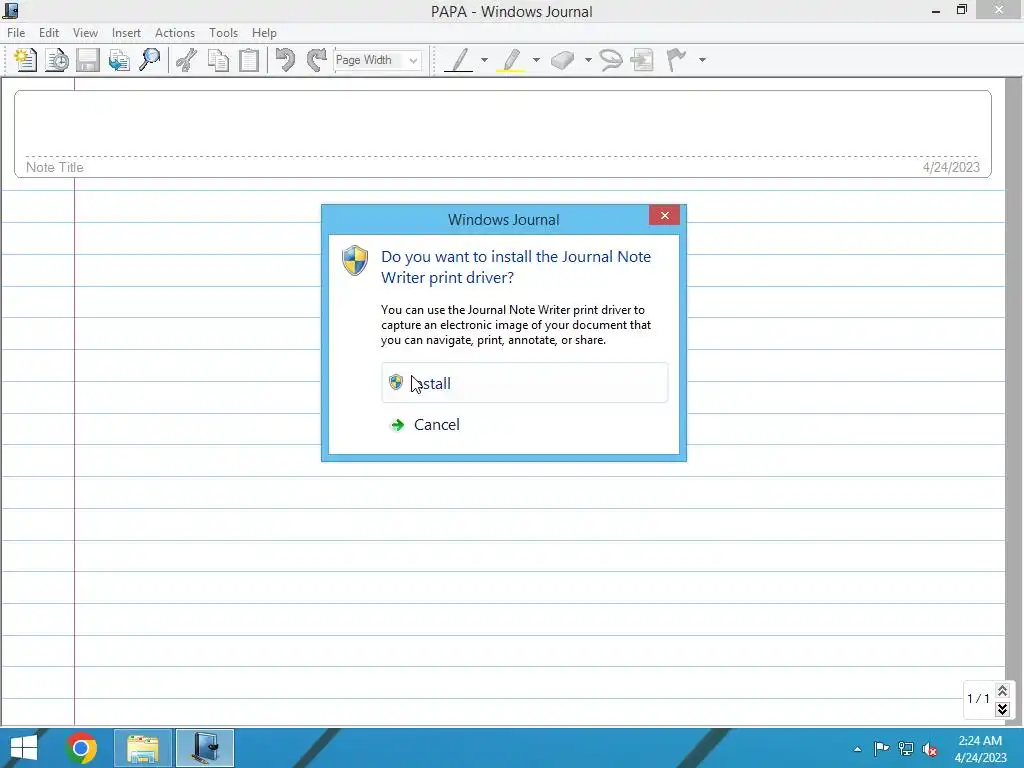
Task: Show hidden tray icons arrow
Action: 857,749
